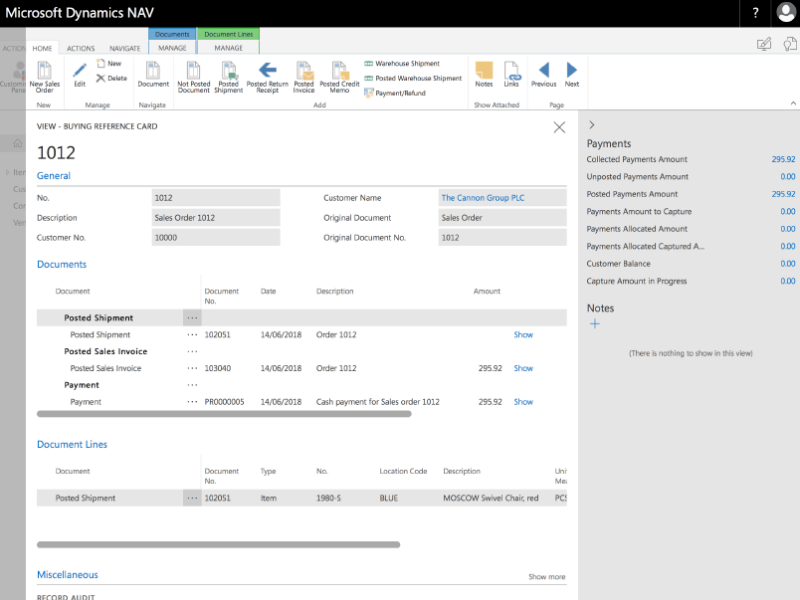Click the New button in Manage group

pos(109,63)
